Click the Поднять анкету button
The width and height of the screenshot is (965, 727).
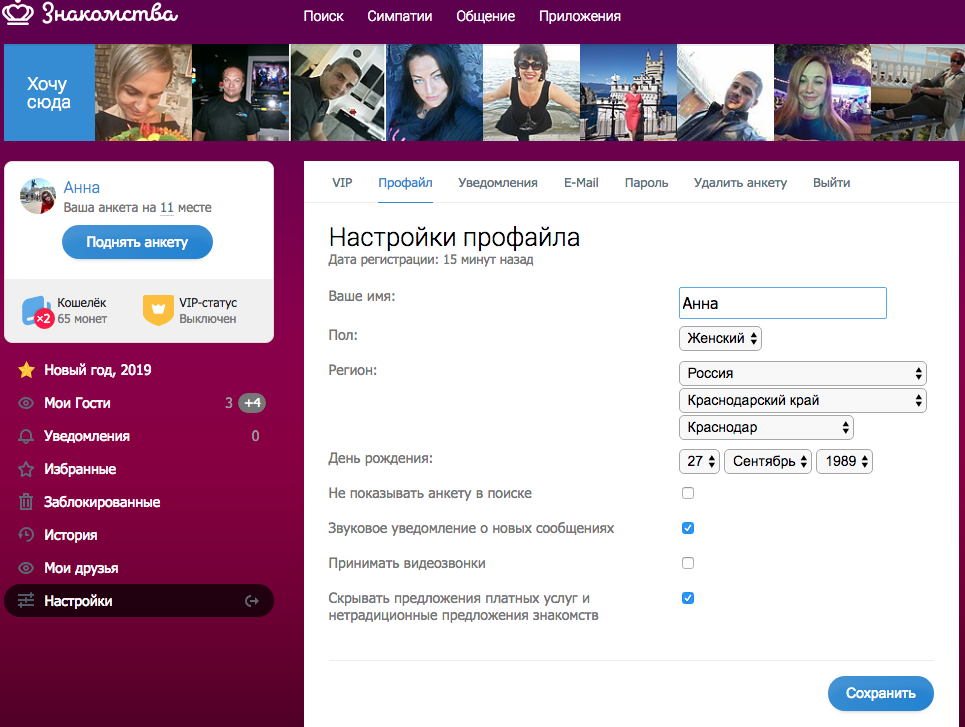click(x=137, y=243)
